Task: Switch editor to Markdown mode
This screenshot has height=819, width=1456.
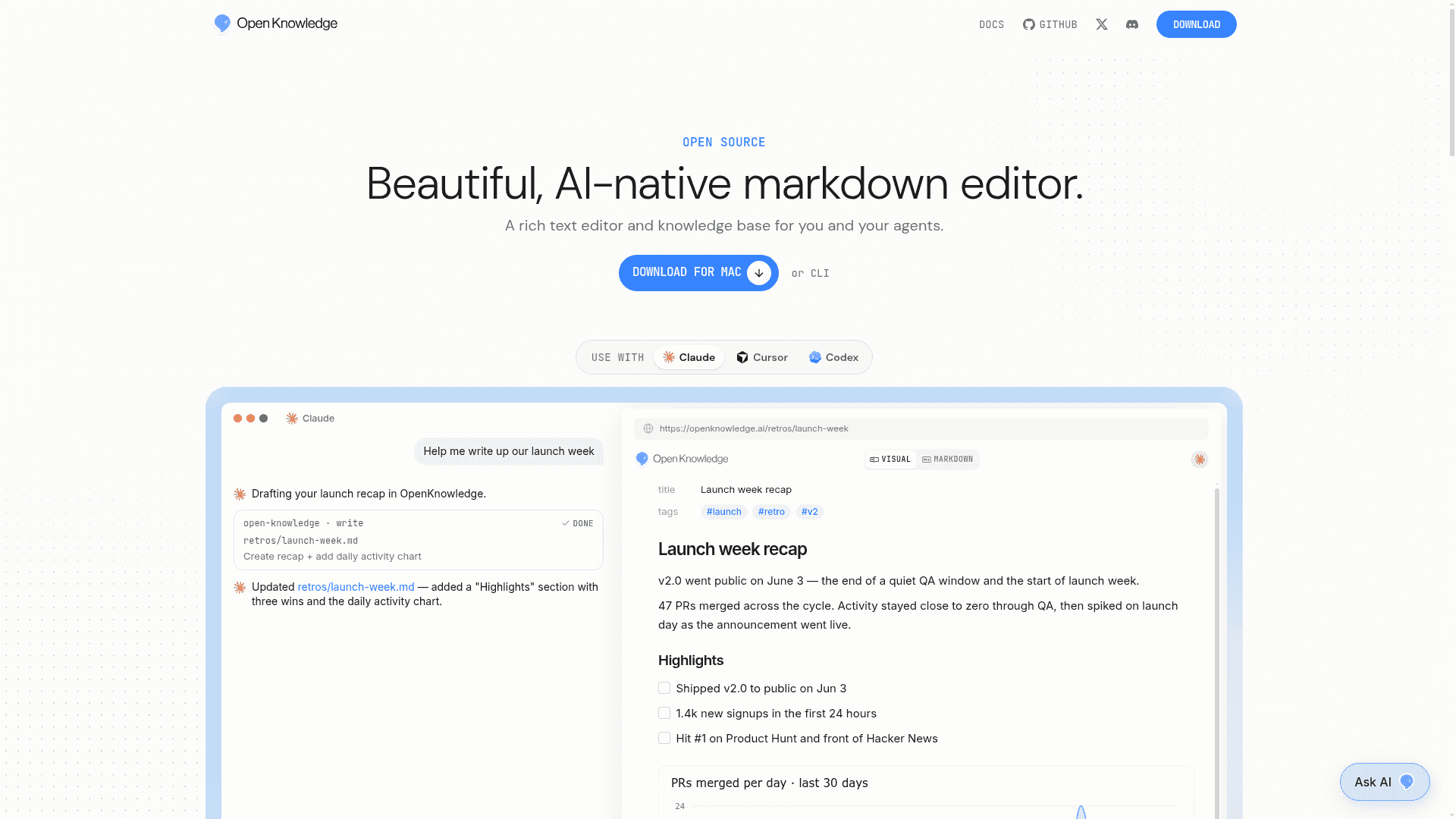Action: (x=947, y=460)
